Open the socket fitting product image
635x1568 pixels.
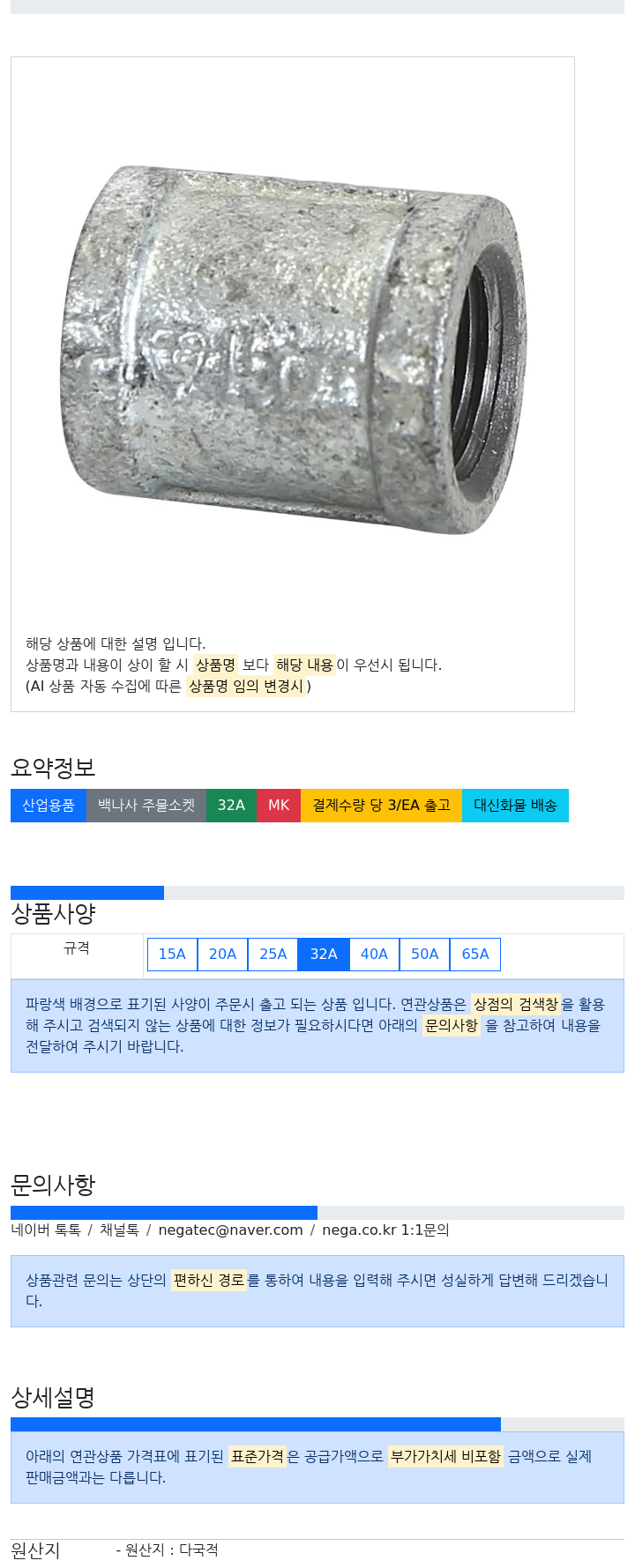[x=293, y=344]
